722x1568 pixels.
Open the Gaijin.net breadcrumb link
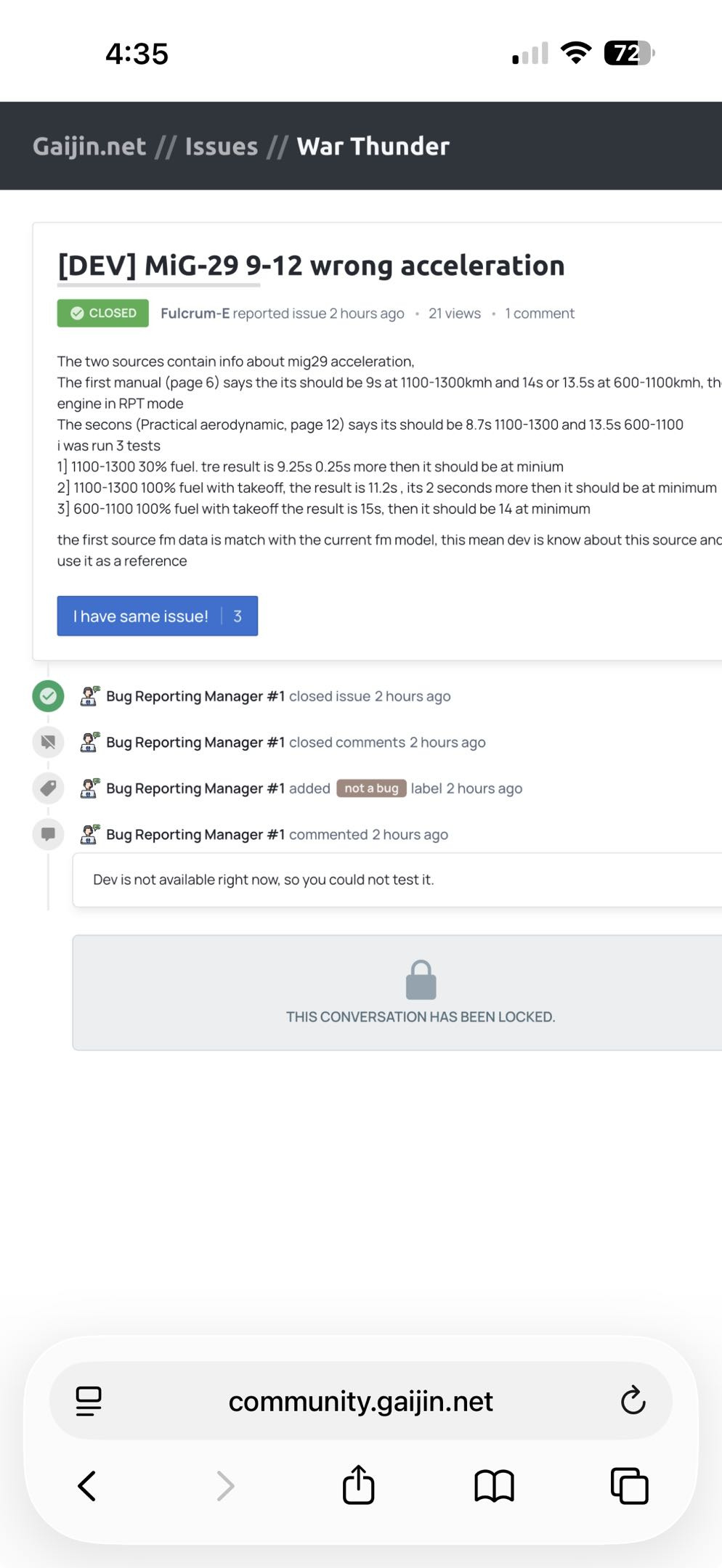pyautogui.click(x=89, y=147)
